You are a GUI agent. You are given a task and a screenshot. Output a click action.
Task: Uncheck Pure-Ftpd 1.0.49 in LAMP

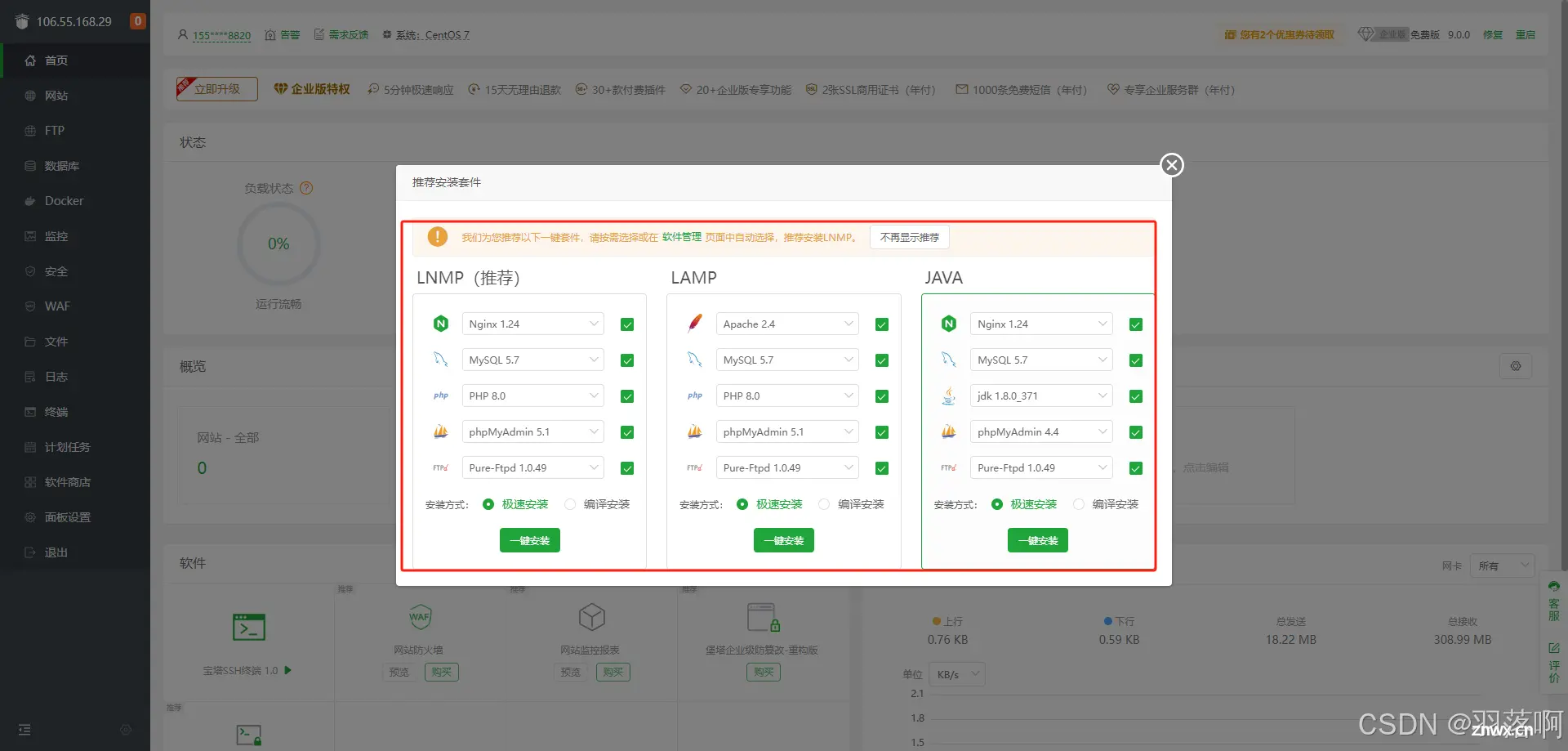[882, 468]
